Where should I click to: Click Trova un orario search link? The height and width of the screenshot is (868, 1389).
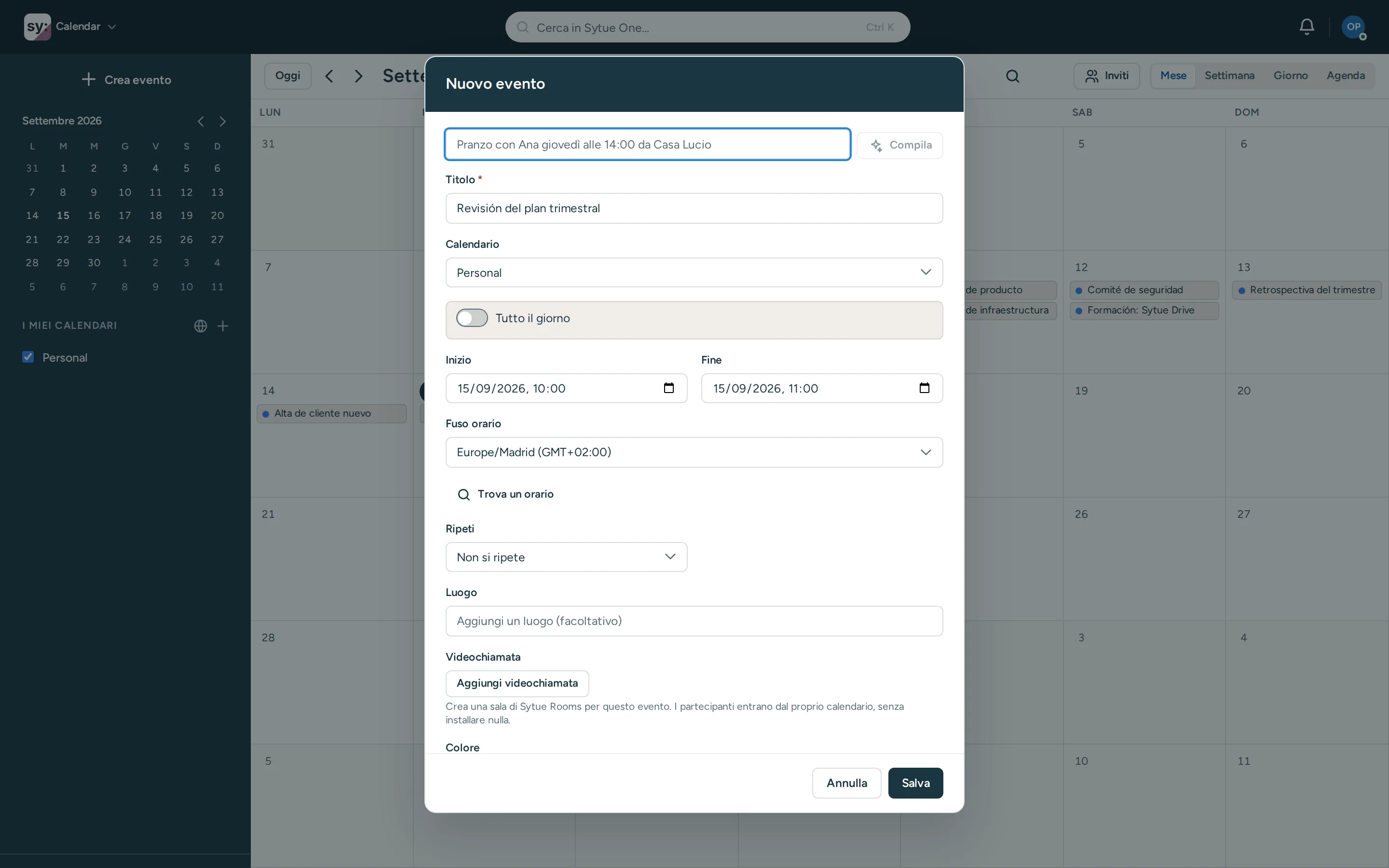tap(505, 494)
